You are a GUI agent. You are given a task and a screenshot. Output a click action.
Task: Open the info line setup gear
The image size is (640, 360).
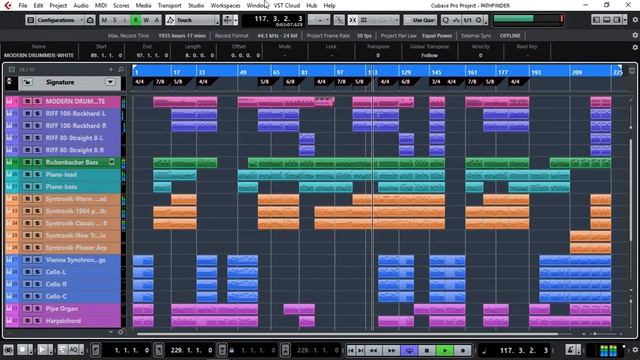click(x=635, y=47)
